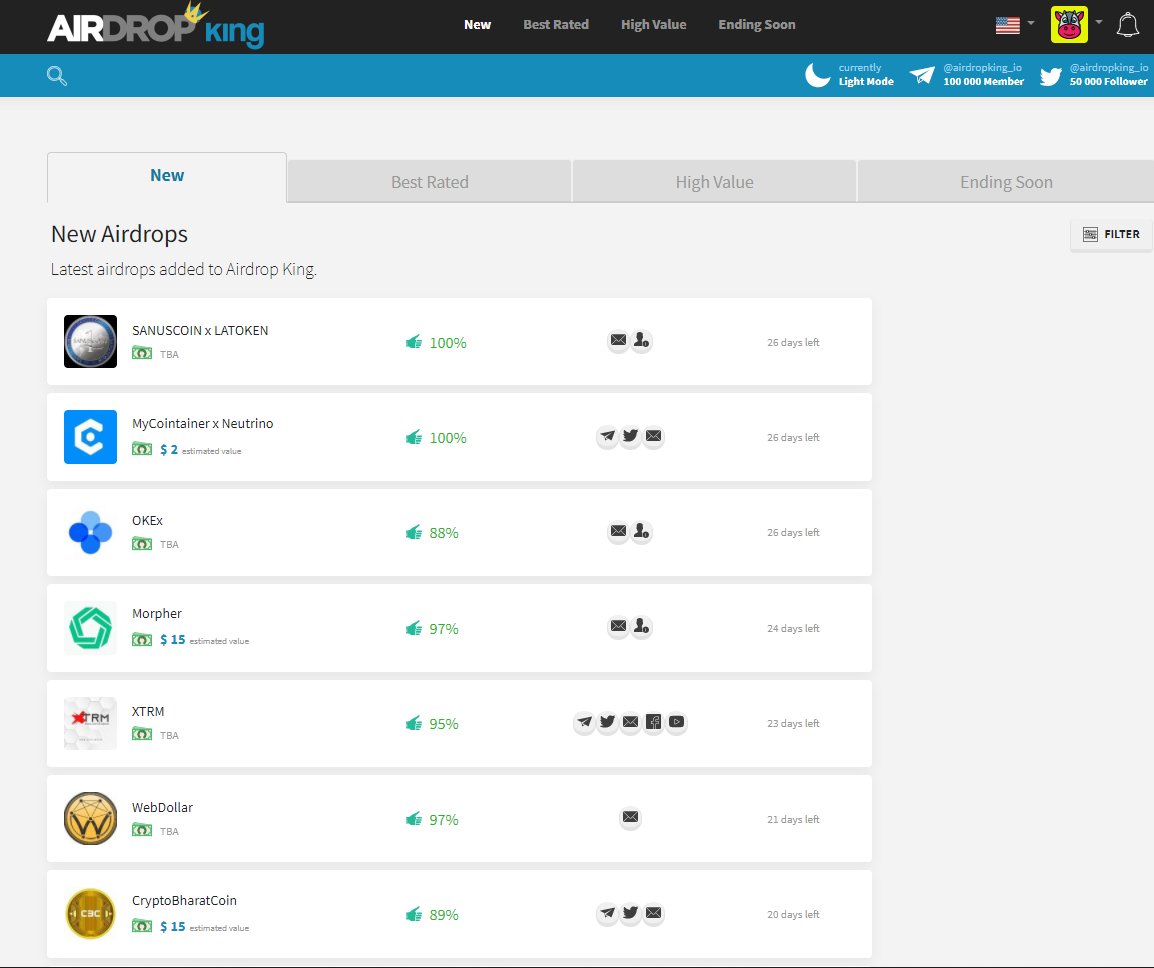Viewport: 1154px width, 968px height.
Task: Open the OKEx airdrop title
Action: (147, 520)
